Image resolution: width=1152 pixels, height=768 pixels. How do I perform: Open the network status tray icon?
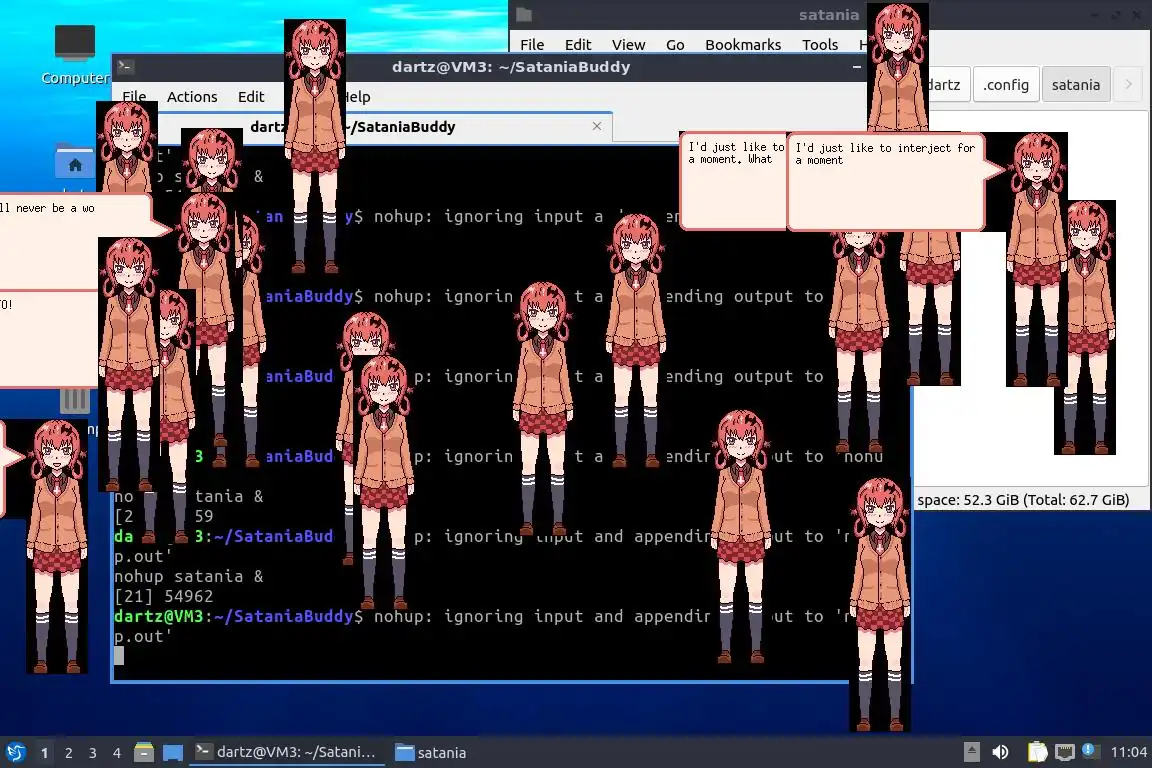(1065, 752)
